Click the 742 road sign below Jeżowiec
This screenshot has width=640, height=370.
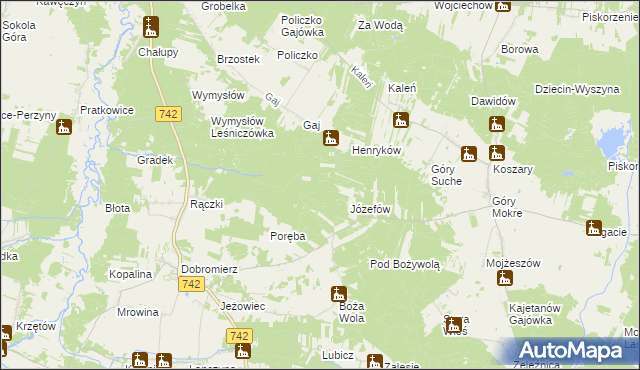click(x=239, y=336)
